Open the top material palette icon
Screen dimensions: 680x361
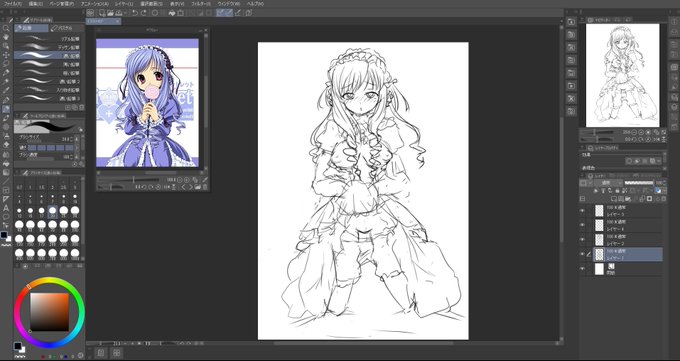pos(572,21)
